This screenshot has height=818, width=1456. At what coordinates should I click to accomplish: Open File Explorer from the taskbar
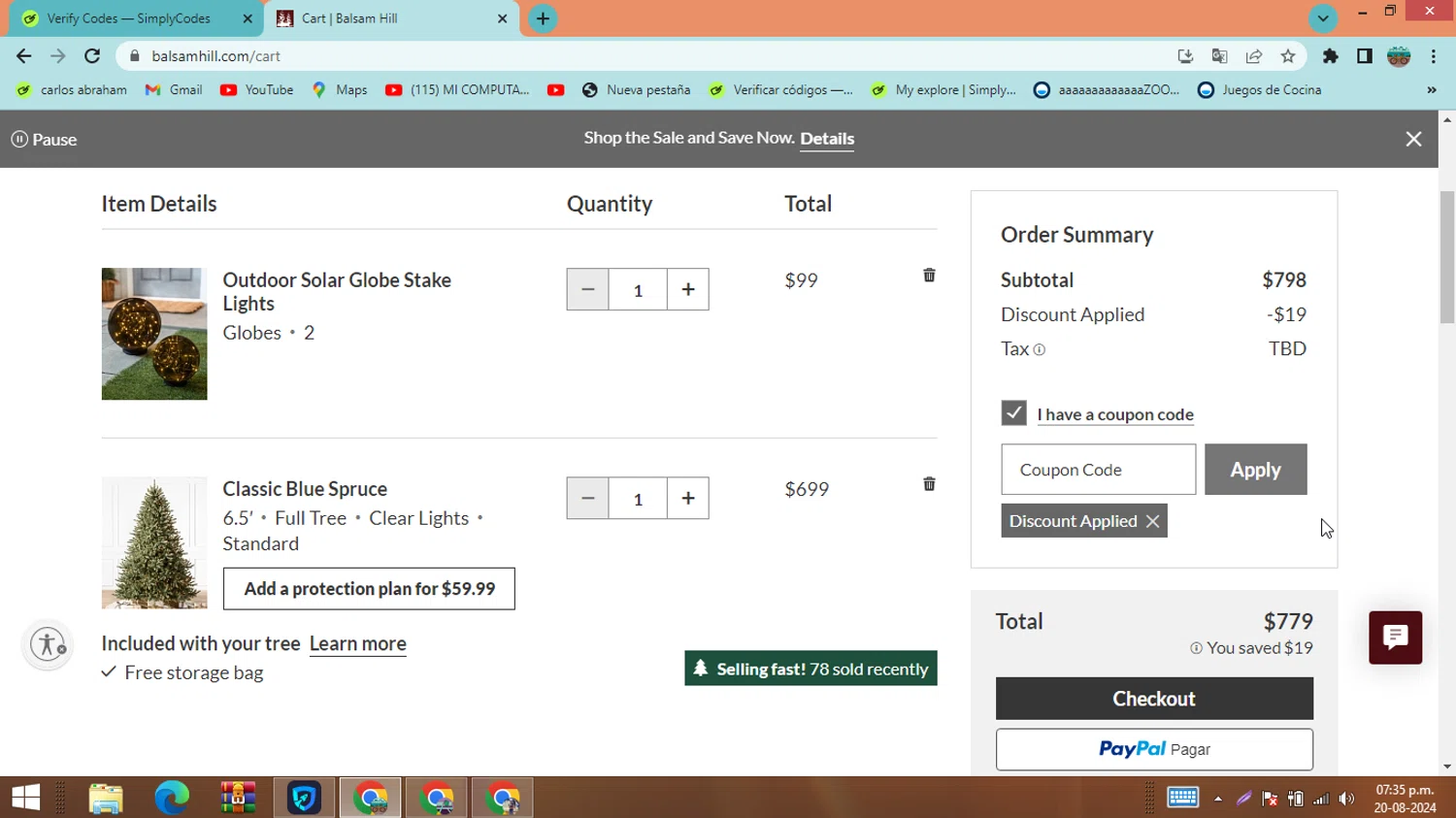click(106, 798)
